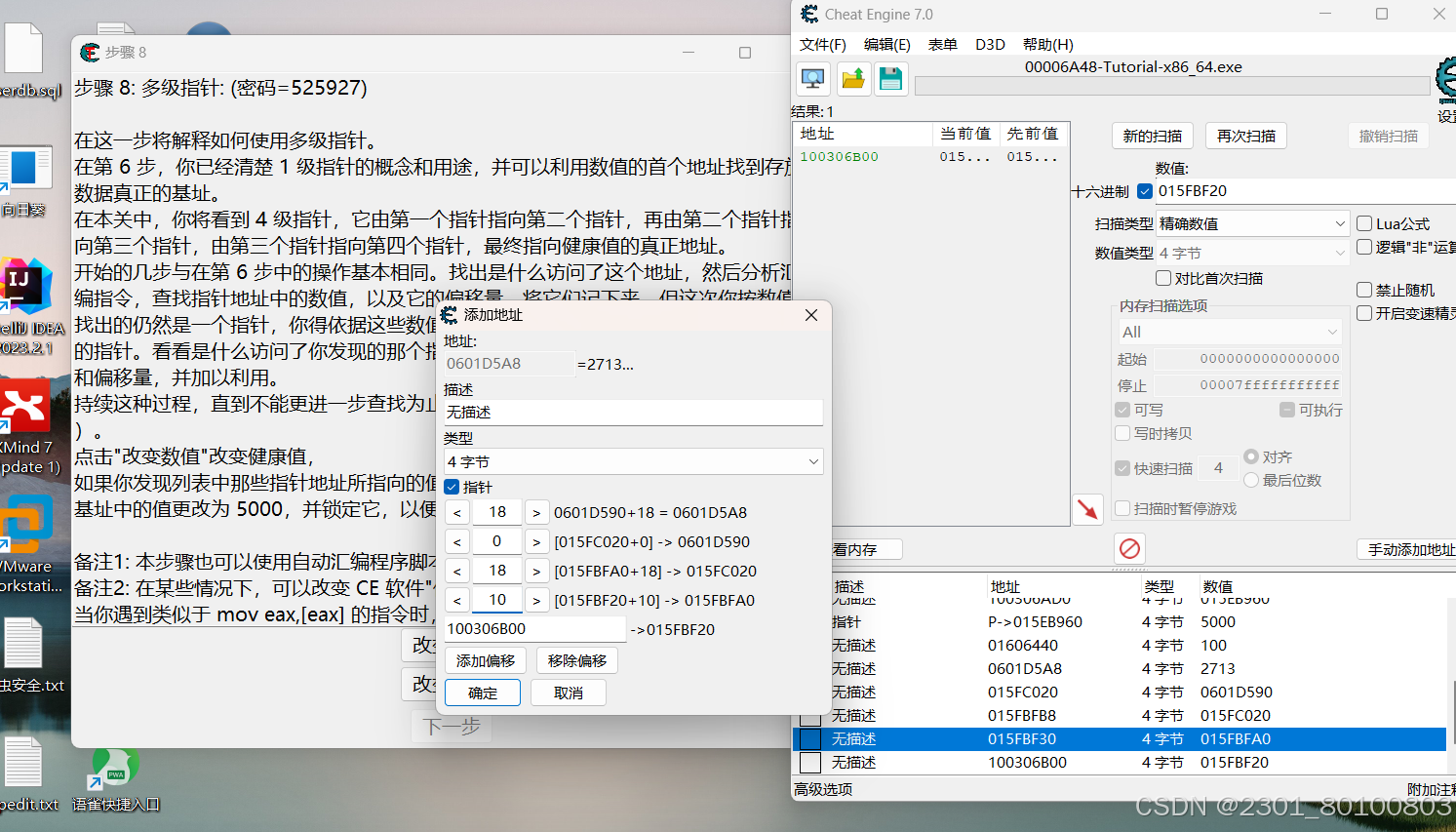The width and height of the screenshot is (1456, 832).
Task: Open the All memory region dropdown
Action: tap(1230, 332)
